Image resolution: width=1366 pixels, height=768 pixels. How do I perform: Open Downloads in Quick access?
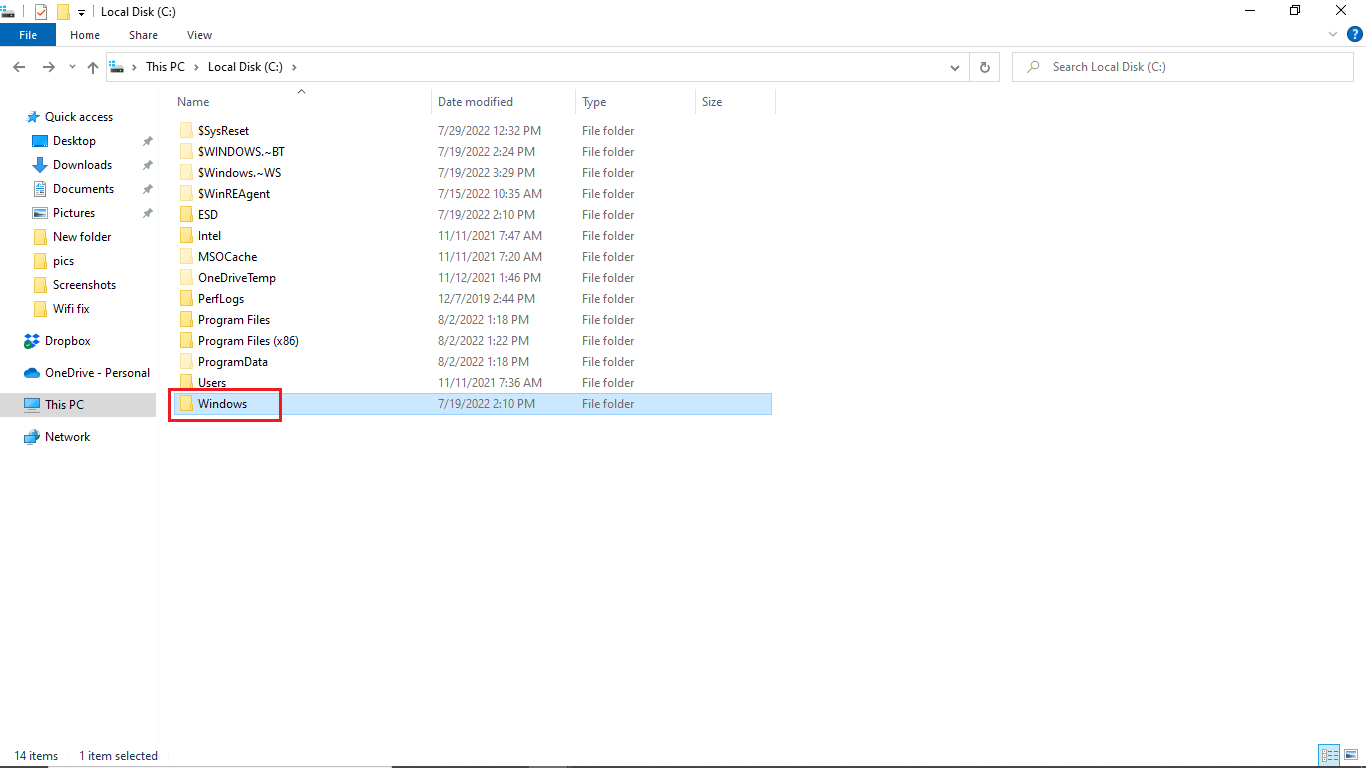[82, 165]
